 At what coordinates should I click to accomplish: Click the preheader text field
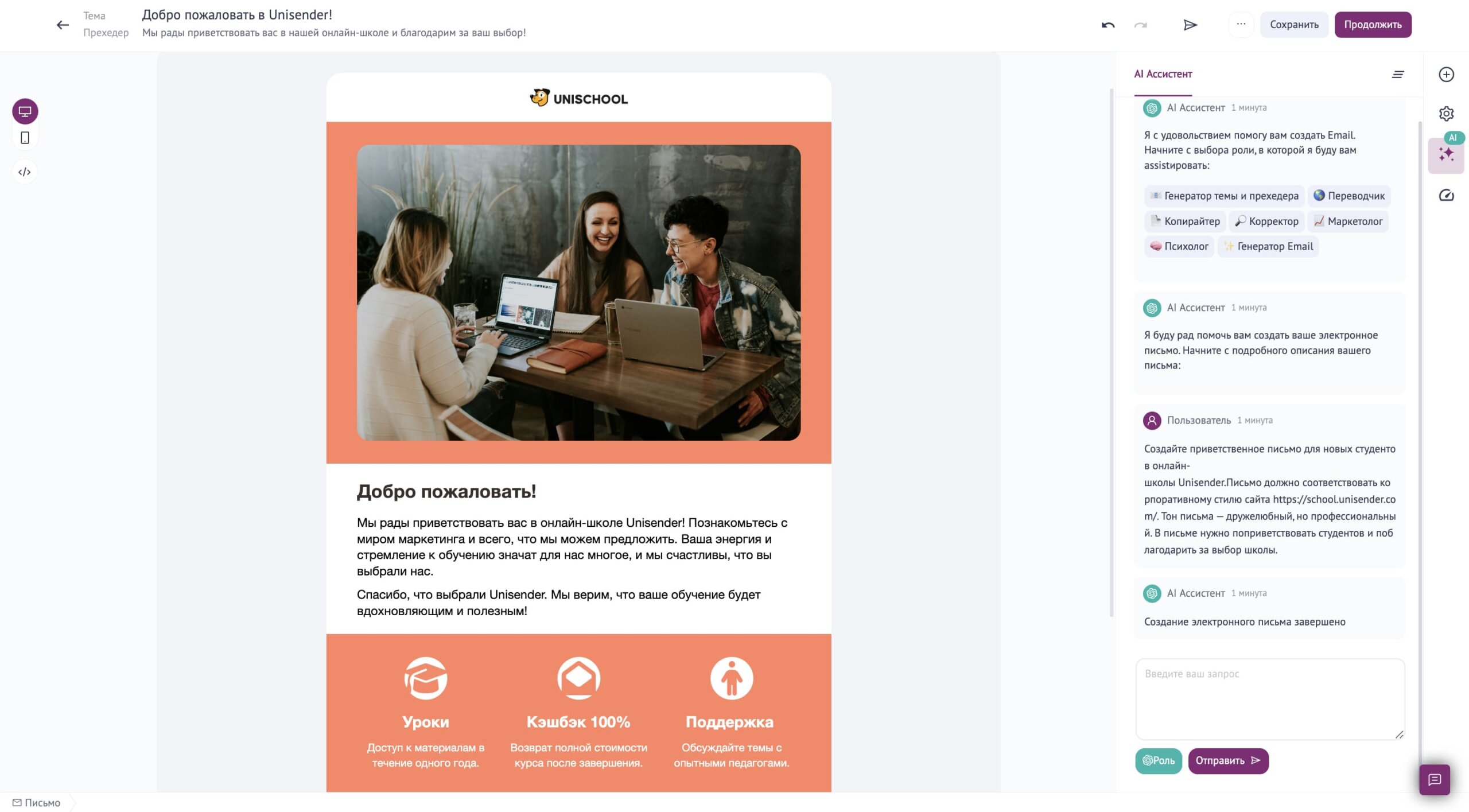334,33
